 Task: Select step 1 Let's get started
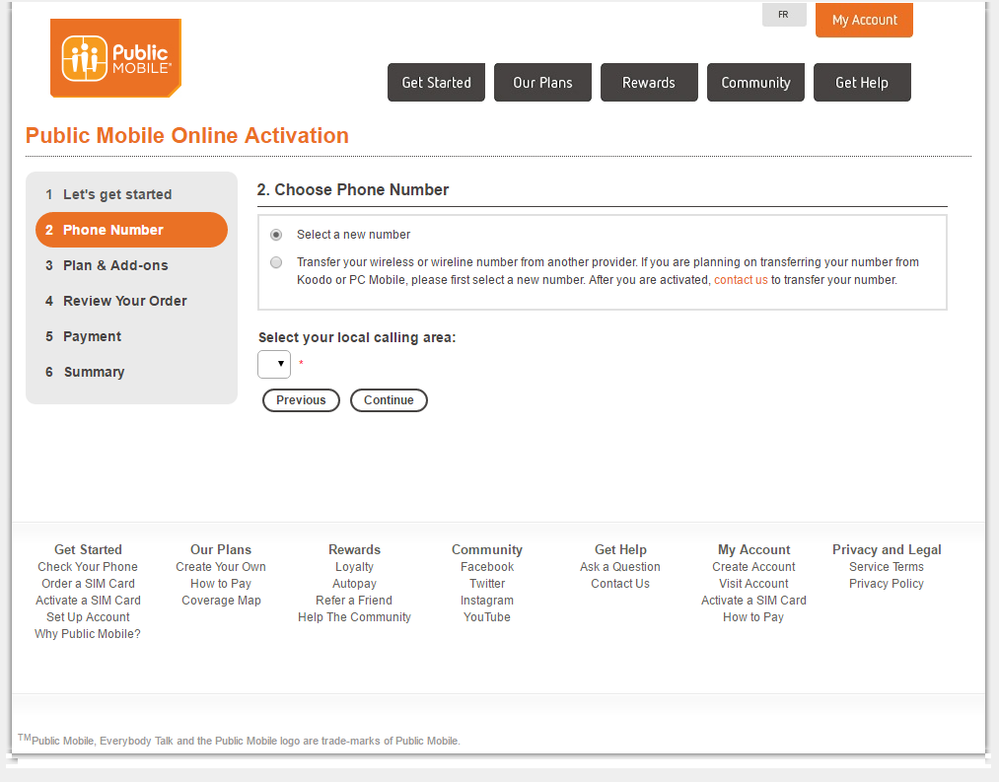[x=117, y=194]
